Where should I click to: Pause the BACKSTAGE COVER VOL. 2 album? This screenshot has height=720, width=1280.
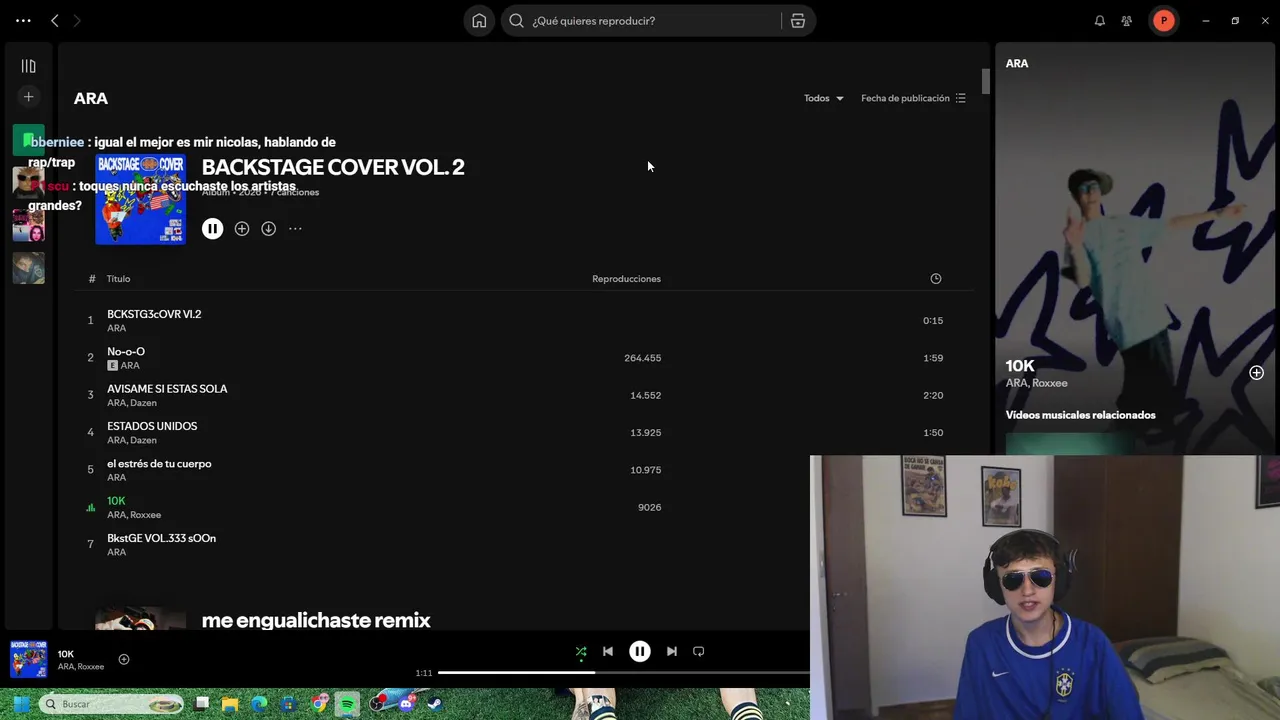(212, 229)
